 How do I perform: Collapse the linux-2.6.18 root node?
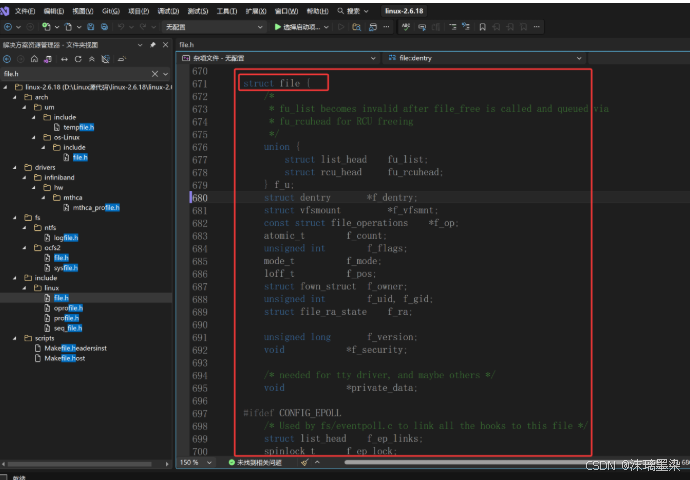tap(5, 87)
